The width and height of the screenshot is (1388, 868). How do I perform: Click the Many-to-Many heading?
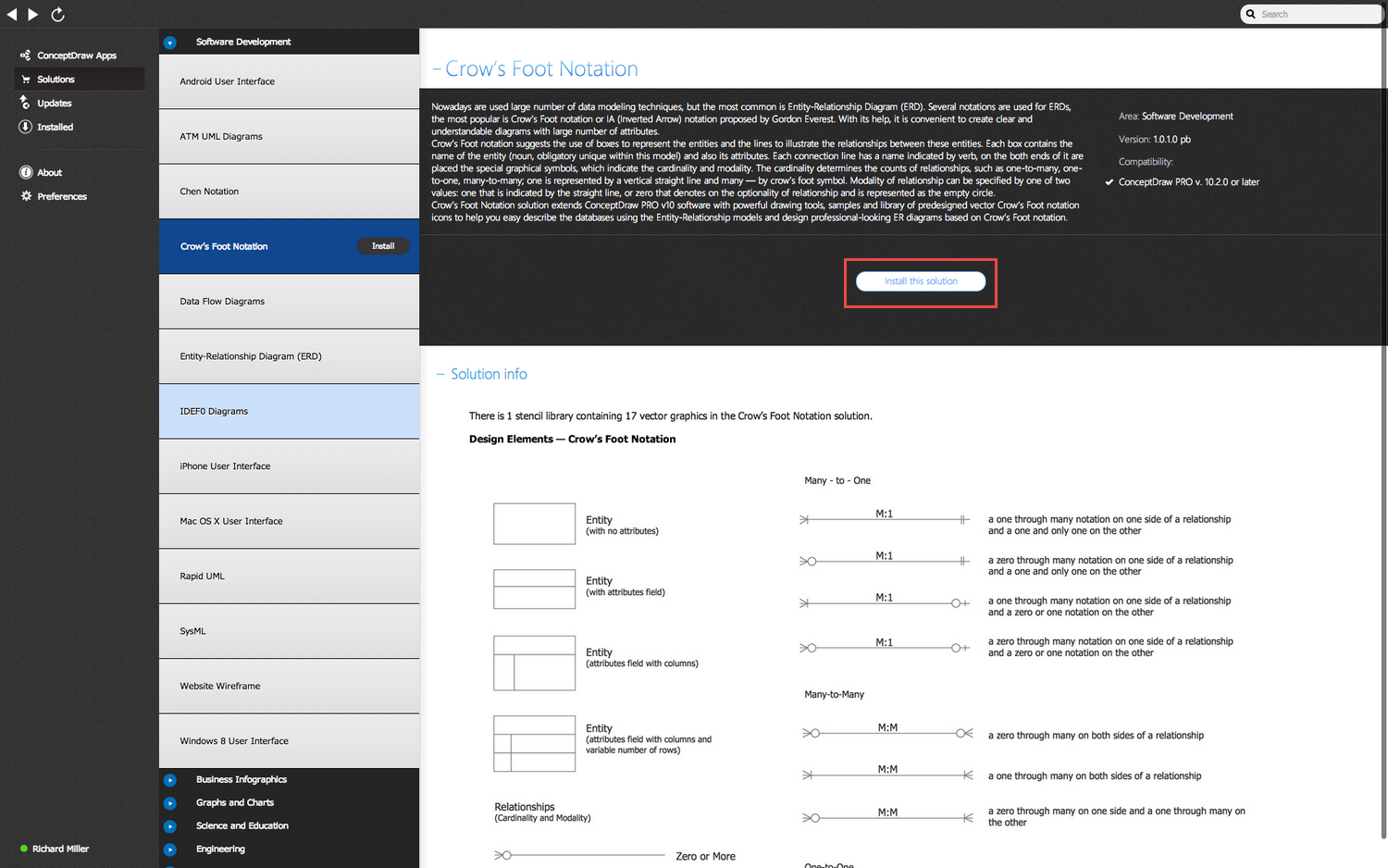coord(834,694)
